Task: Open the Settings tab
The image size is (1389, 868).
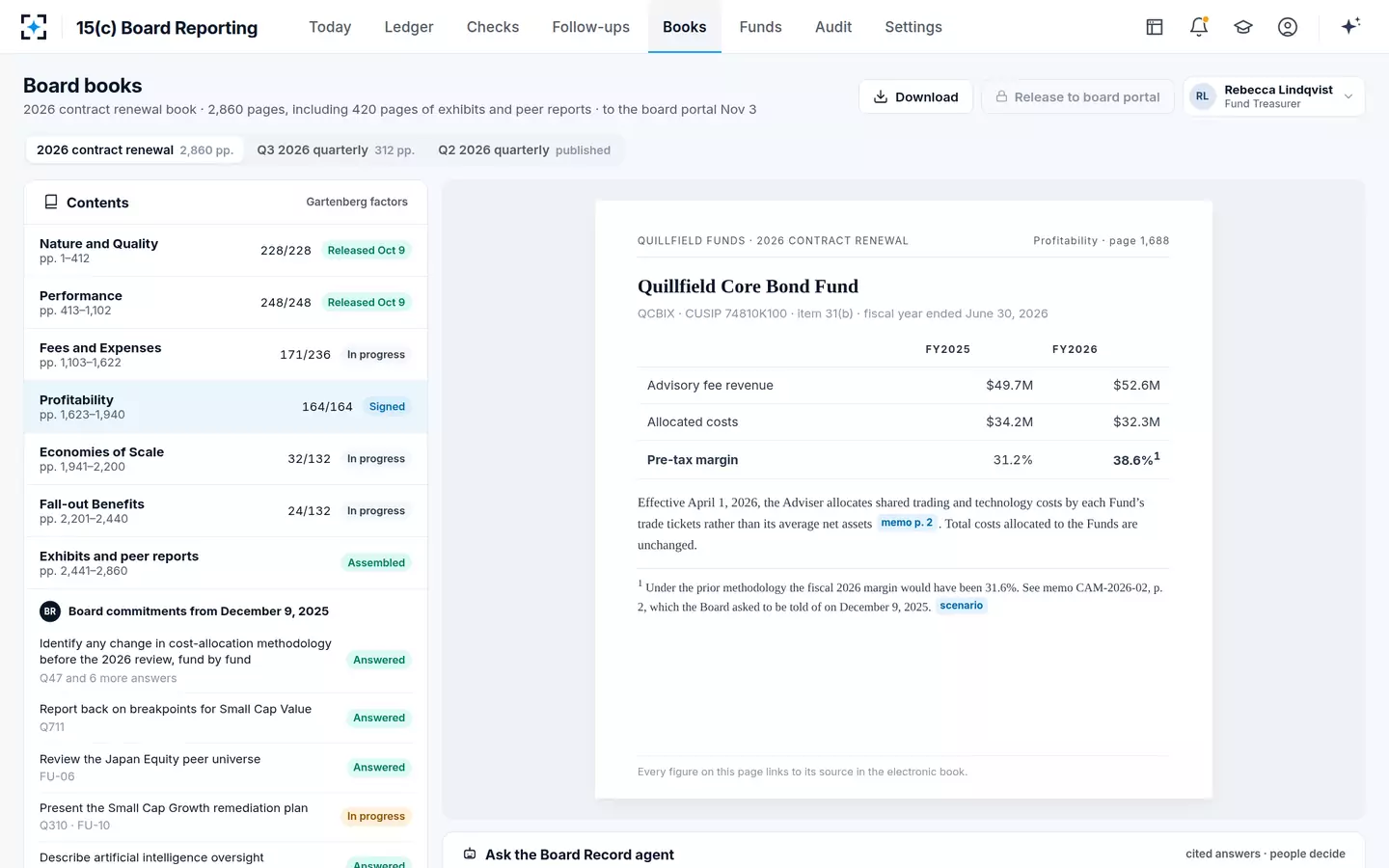Action: tap(913, 27)
